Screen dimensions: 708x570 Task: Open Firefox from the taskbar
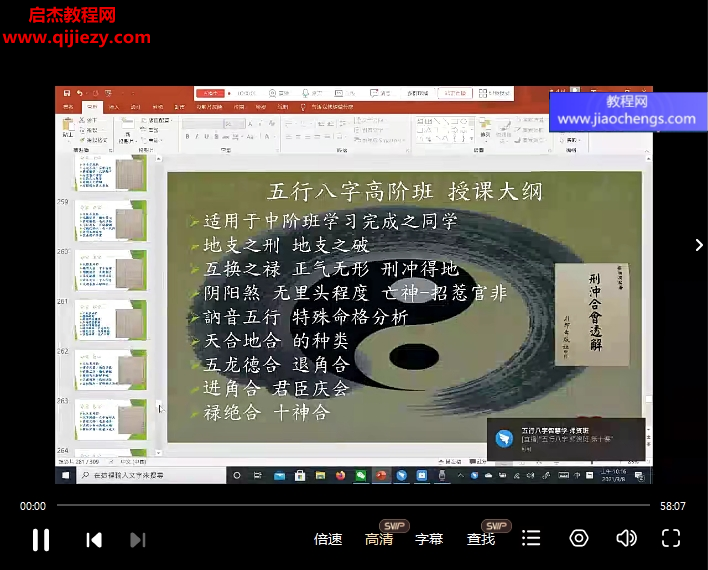click(x=340, y=475)
